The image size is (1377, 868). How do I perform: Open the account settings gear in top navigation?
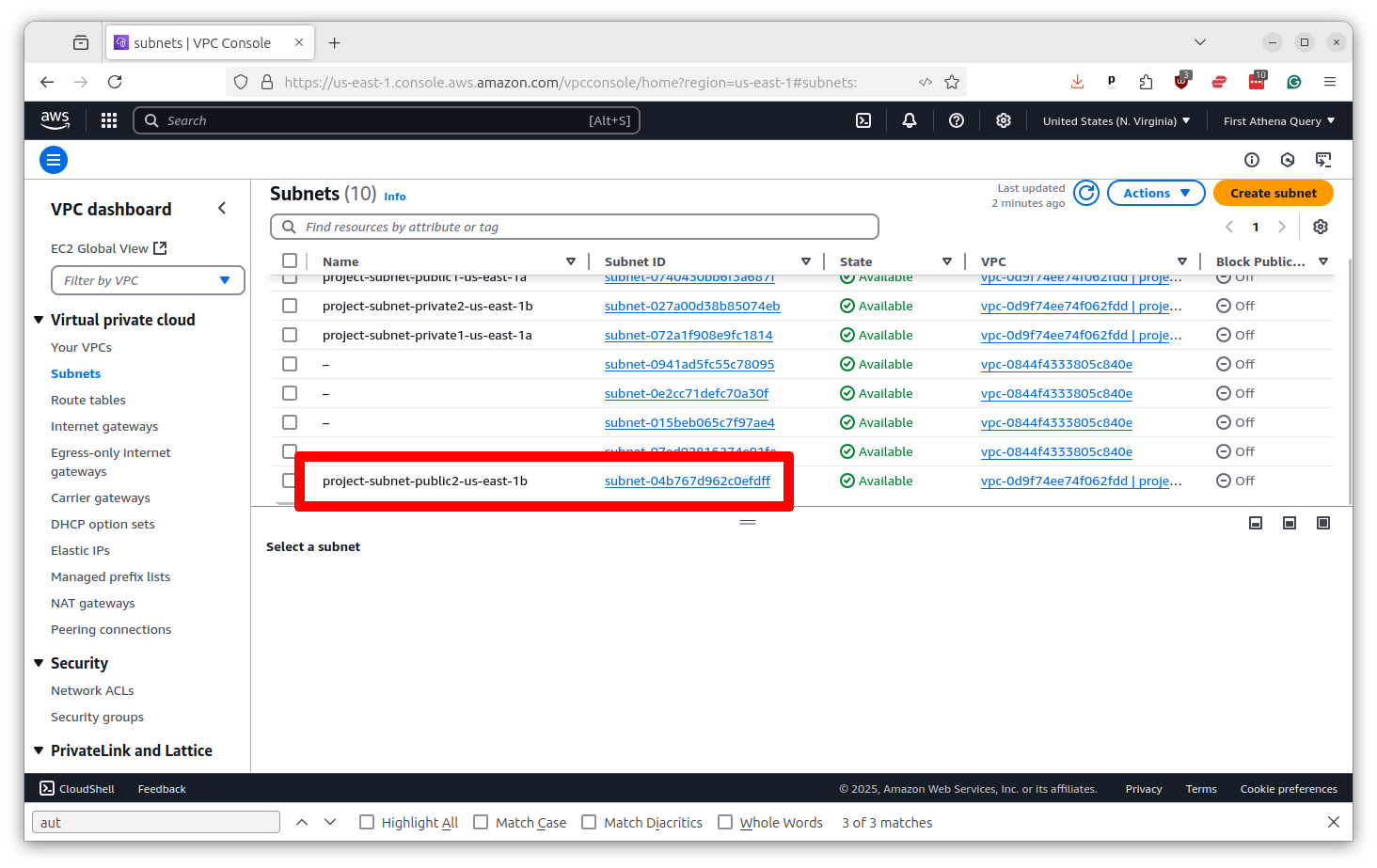(1003, 120)
